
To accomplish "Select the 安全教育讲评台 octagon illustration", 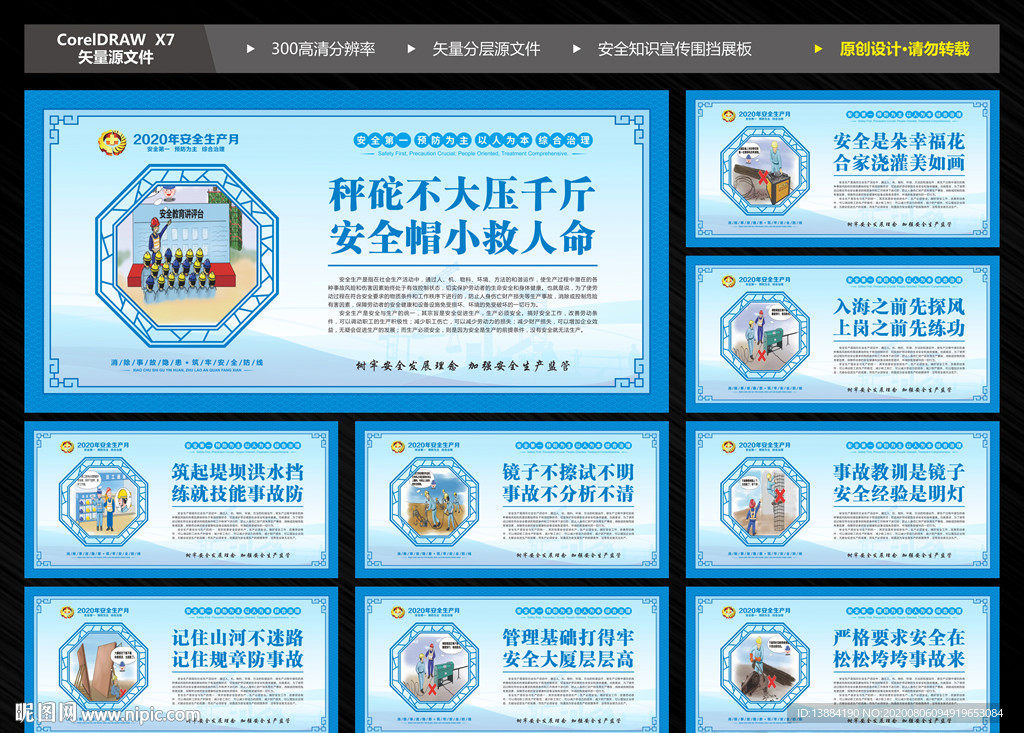I will pos(187,255).
